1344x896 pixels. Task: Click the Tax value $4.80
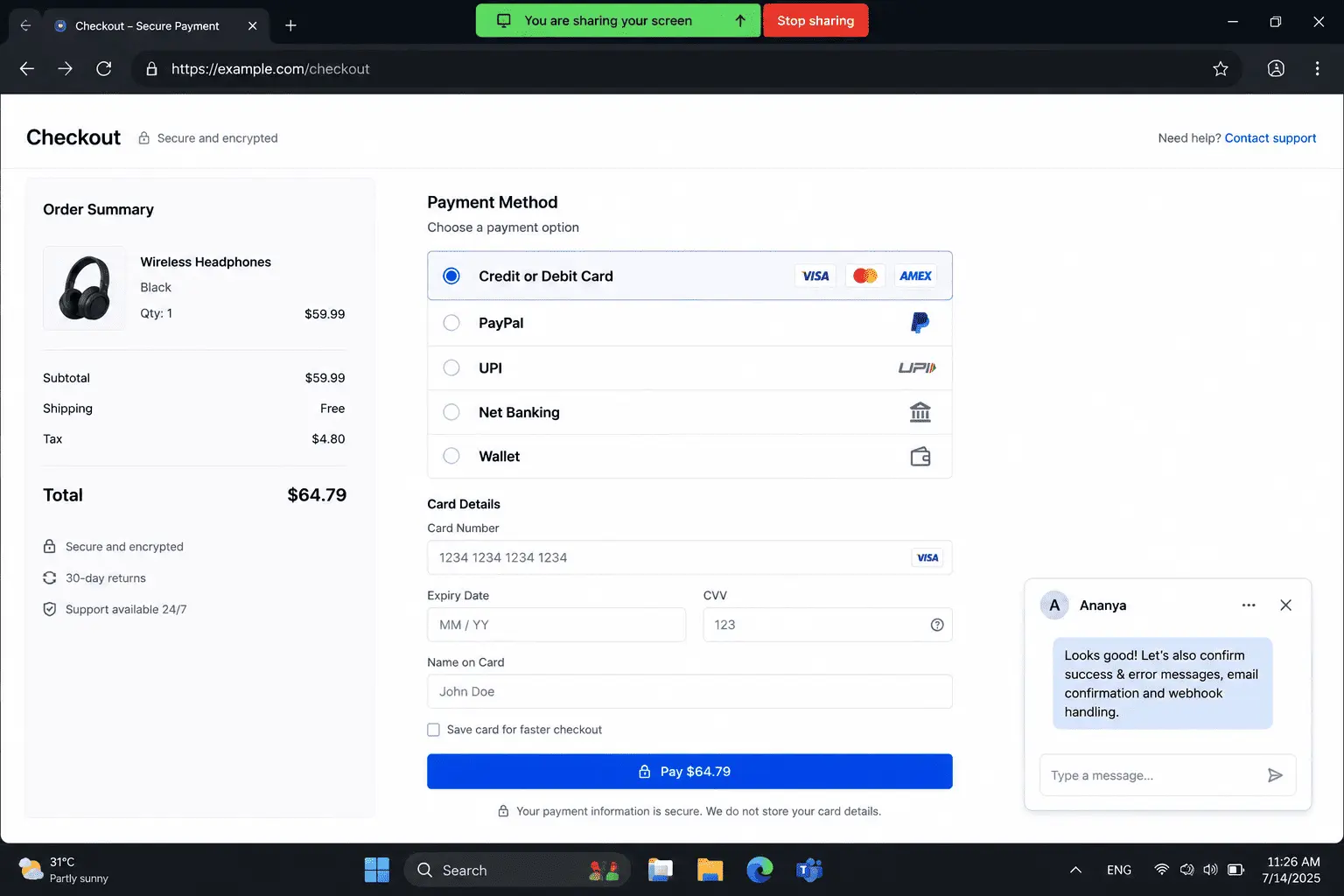[328, 439]
